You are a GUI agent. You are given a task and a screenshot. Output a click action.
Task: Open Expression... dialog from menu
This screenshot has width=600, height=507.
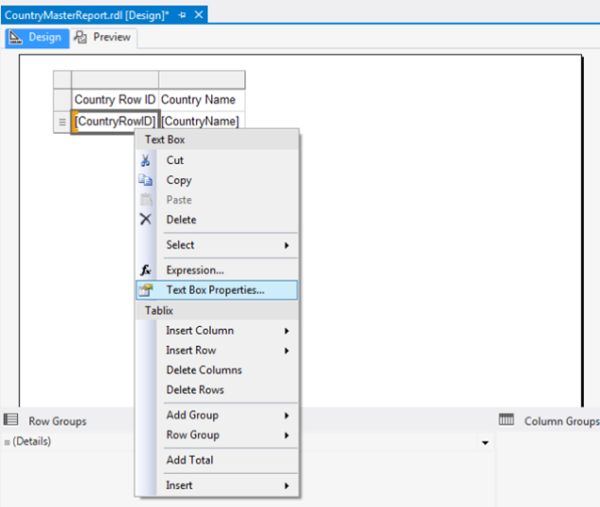[217, 270]
